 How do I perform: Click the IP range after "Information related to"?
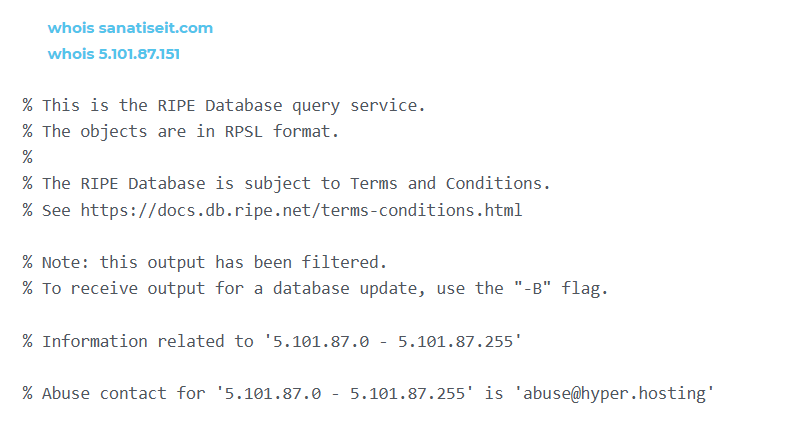392,341
